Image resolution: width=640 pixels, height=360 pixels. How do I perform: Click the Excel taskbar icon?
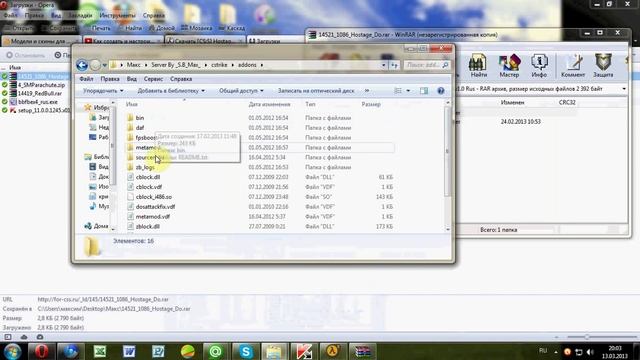coord(100,351)
